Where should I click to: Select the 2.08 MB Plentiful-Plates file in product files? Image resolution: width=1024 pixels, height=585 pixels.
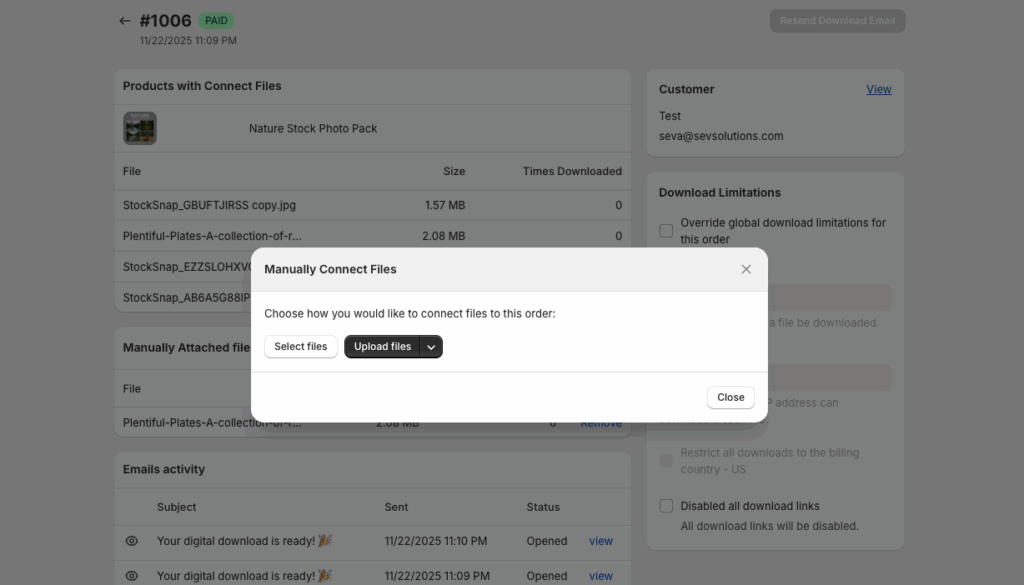212,236
